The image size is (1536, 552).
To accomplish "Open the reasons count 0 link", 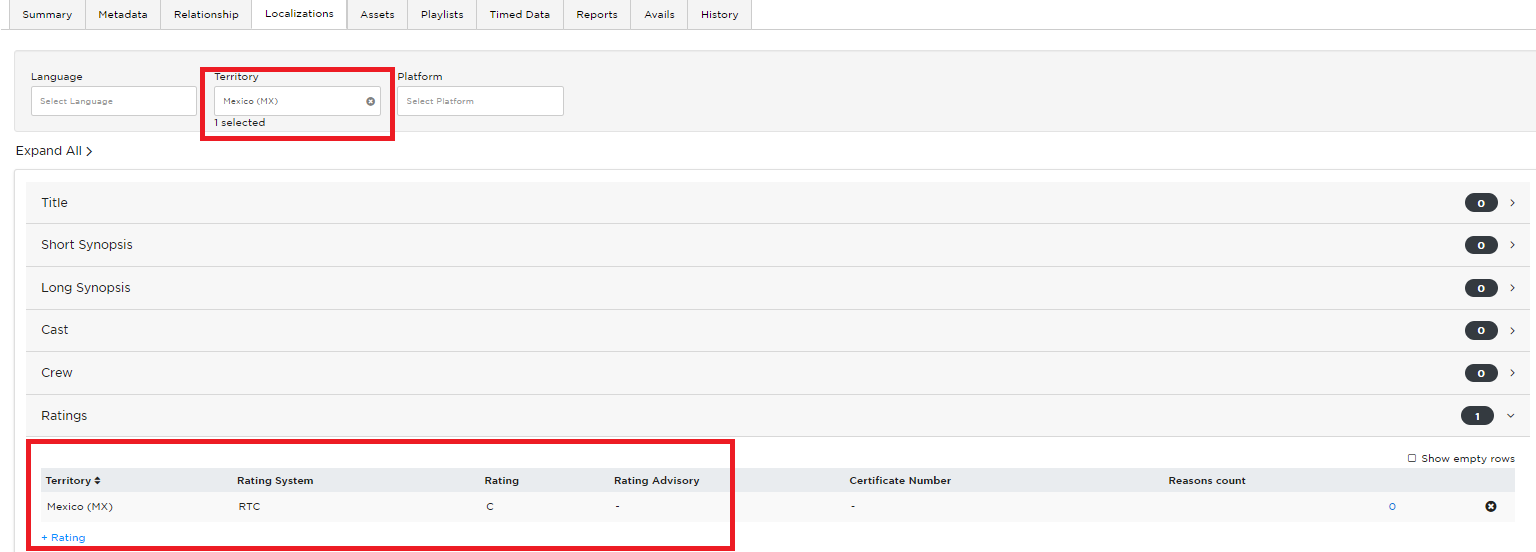I will [x=1392, y=507].
